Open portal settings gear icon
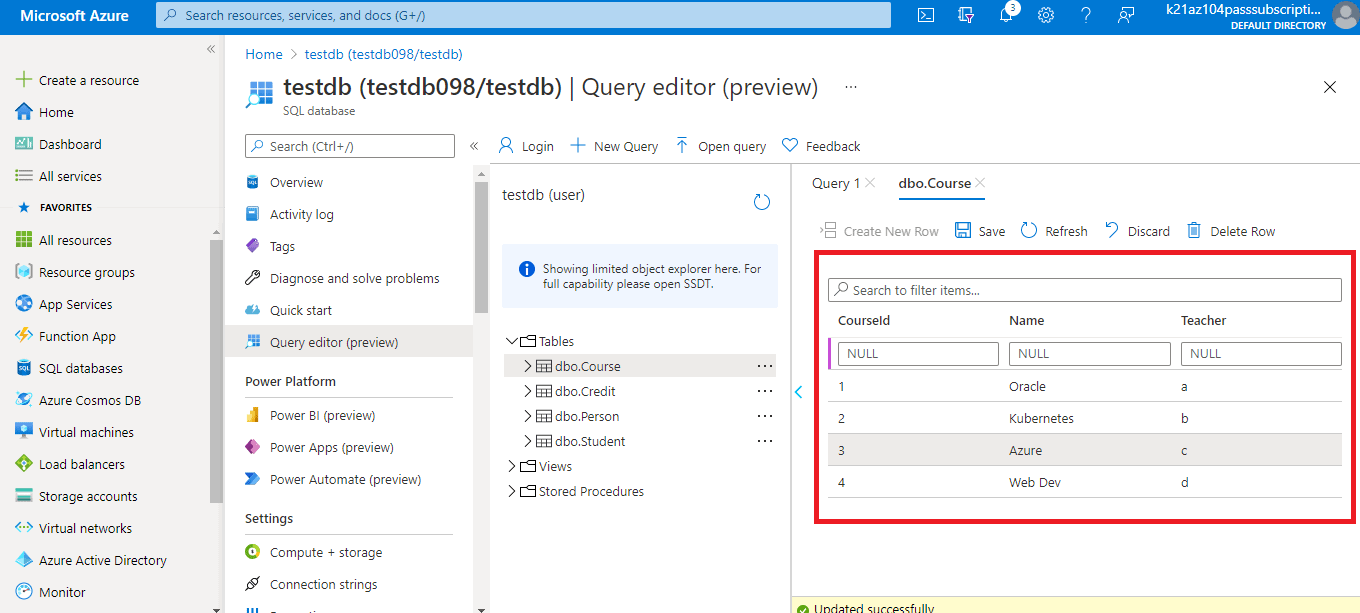This screenshot has width=1360, height=613. (x=1046, y=15)
